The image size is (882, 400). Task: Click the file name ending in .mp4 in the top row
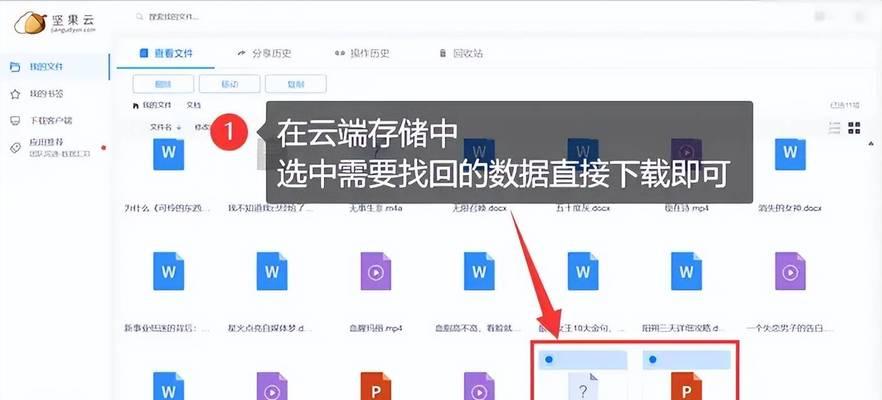click(686, 208)
